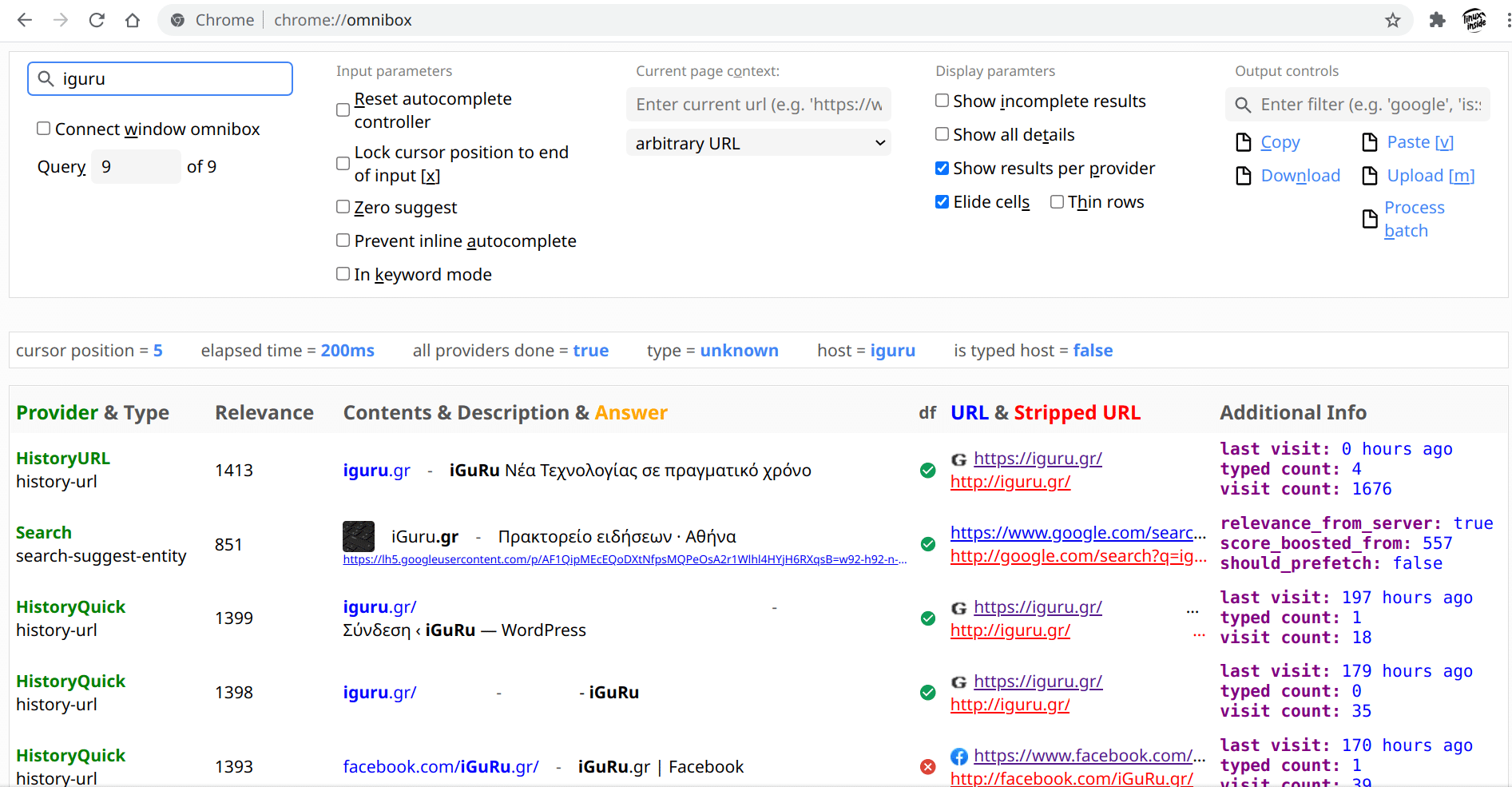Click the 'is typed host = false' text

[x=1033, y=351]
